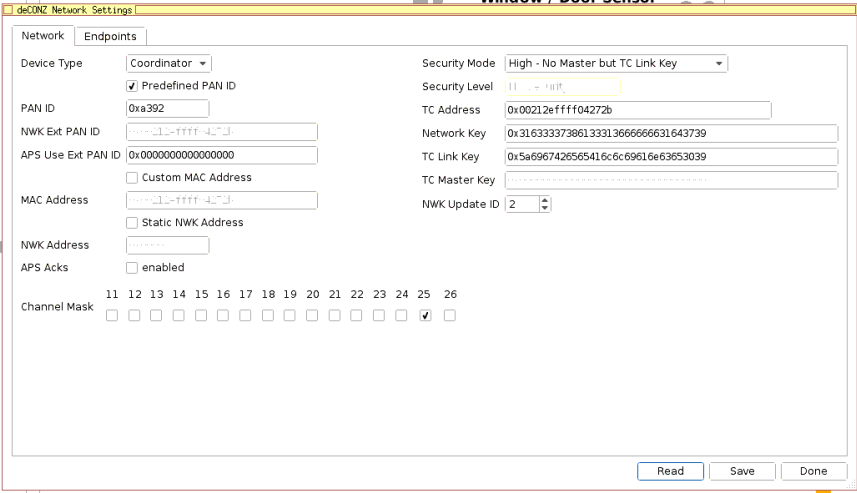Viewport: 857px width, 493px height.
Task: Check channel 15 in Channel Mask
Action: (x=201, y=315)
